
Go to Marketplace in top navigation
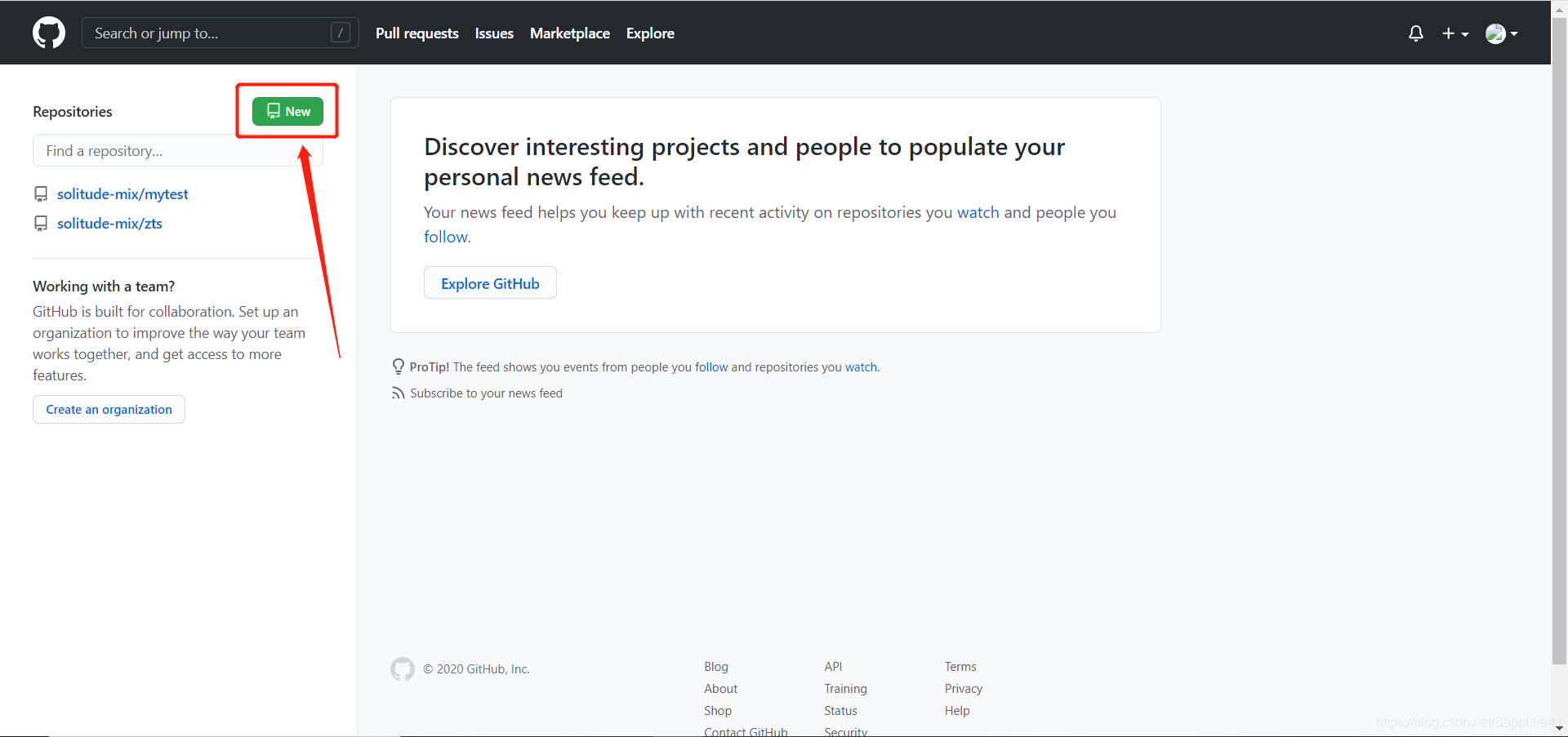pyautogui.click(x=570, y=33)
